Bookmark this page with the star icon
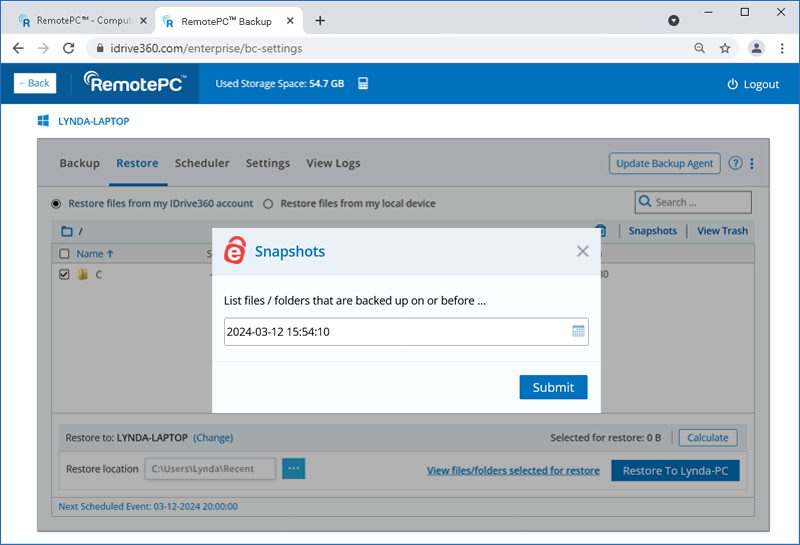 click(x=725, y=48)
